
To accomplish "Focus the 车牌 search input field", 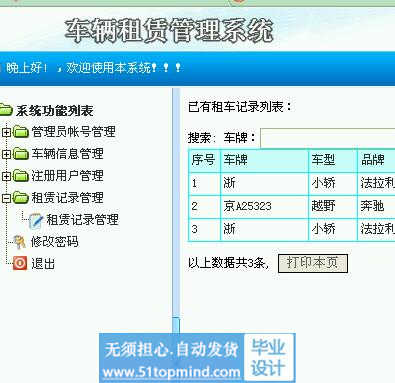I will (x=328, y=138).
